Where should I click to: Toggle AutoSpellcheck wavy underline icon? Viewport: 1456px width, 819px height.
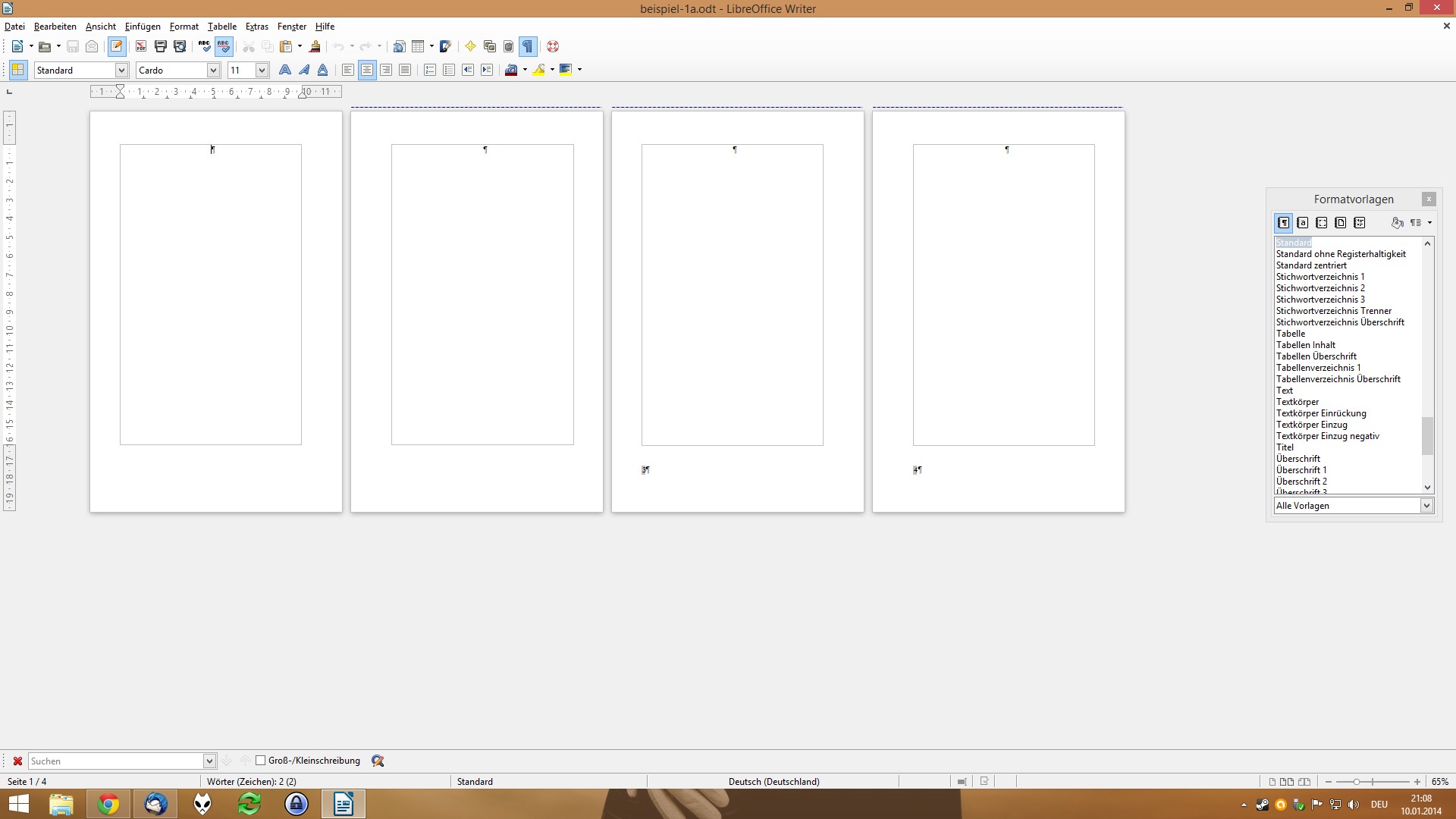224,46
